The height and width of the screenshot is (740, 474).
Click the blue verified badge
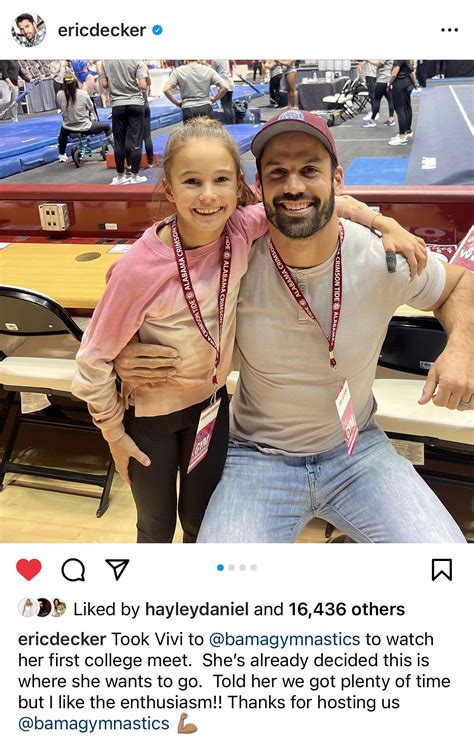pos(157,30)
